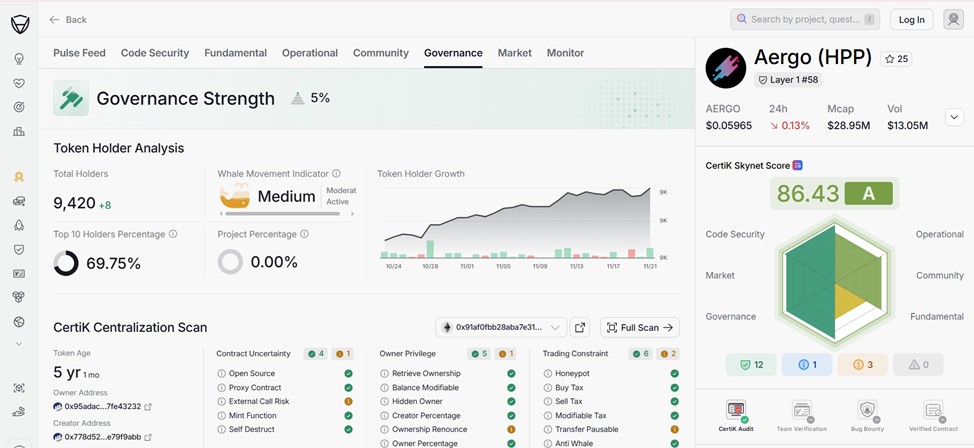Click the Bug Bounty badge icon
The width and height of the screenshot is (974, 448).
[867, 410]
